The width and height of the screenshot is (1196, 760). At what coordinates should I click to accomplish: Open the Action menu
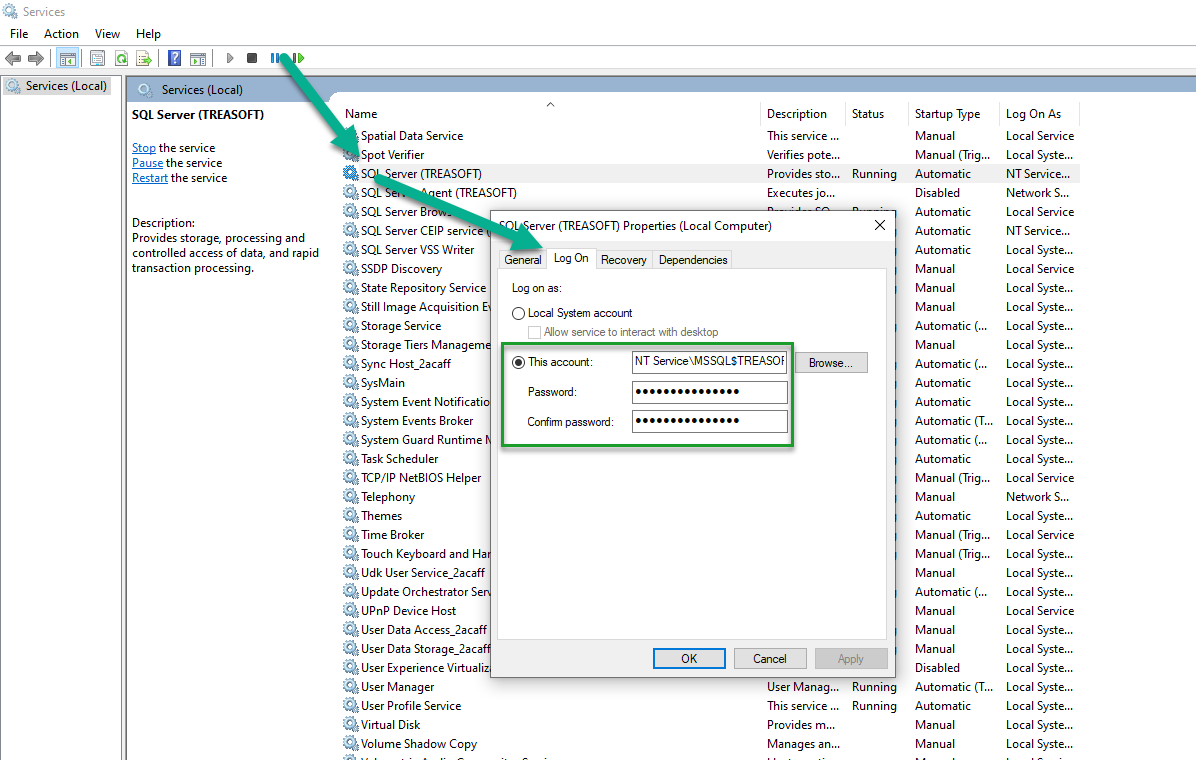(61, 34)
